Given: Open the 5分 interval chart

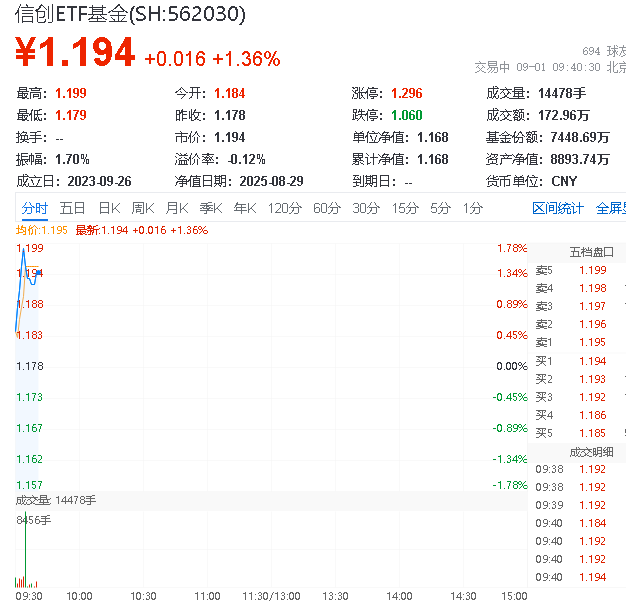Looking at the screenshot, I should (x=440, y=208).
